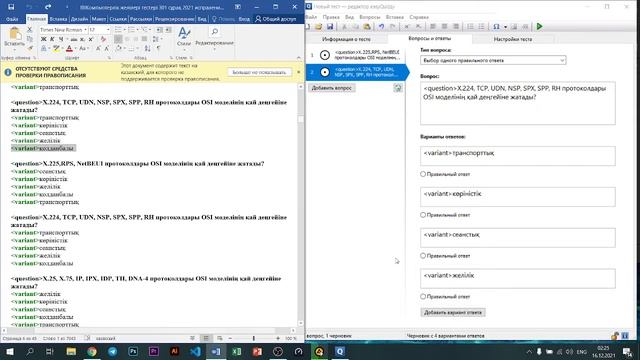640x360 pixels.
Task: Open Справка menu in easyQuizzy
Action: tap(419, 17)
